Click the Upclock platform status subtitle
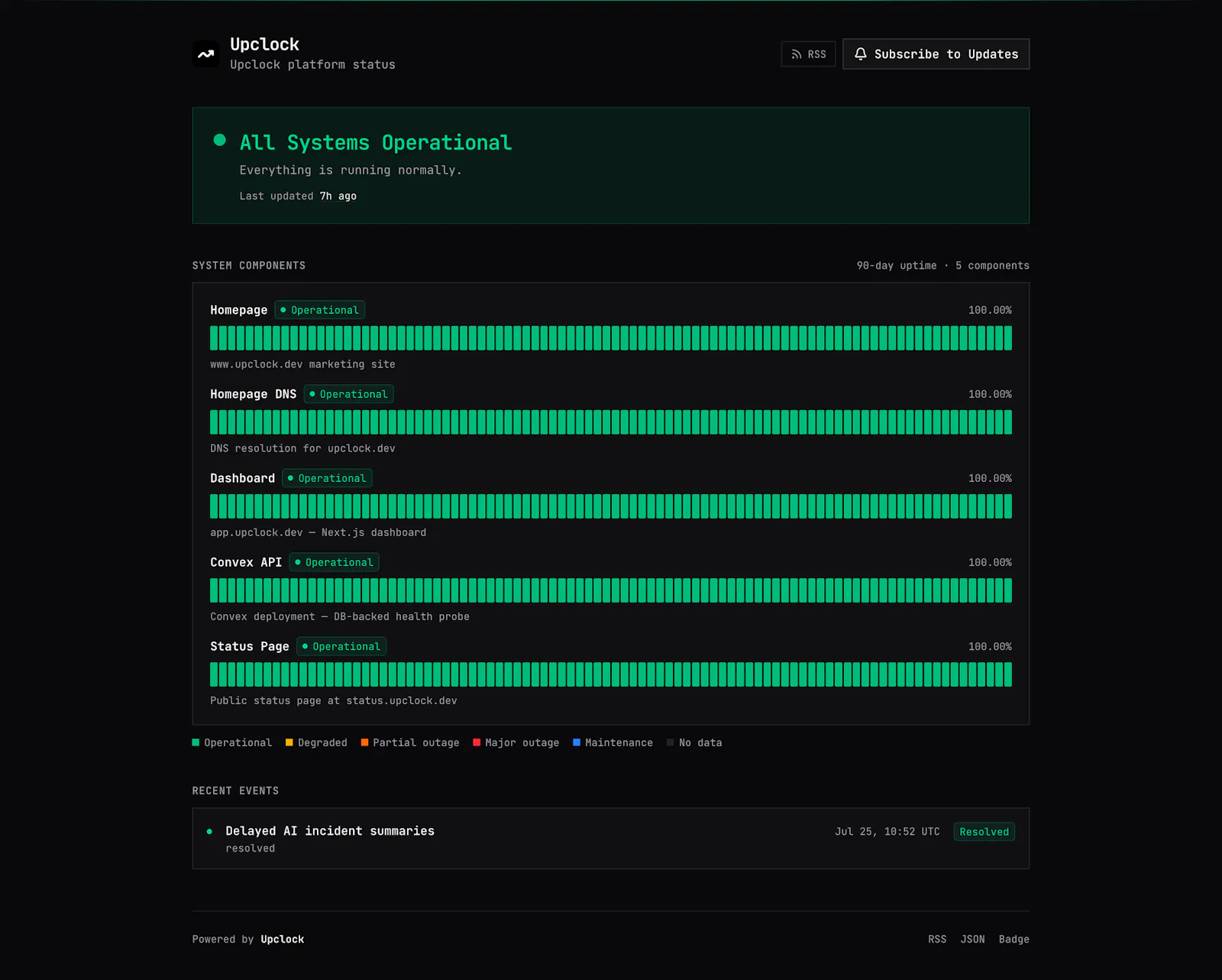Image resolution: width=1222 pixels, height=980 pixels. click(313, 65)
